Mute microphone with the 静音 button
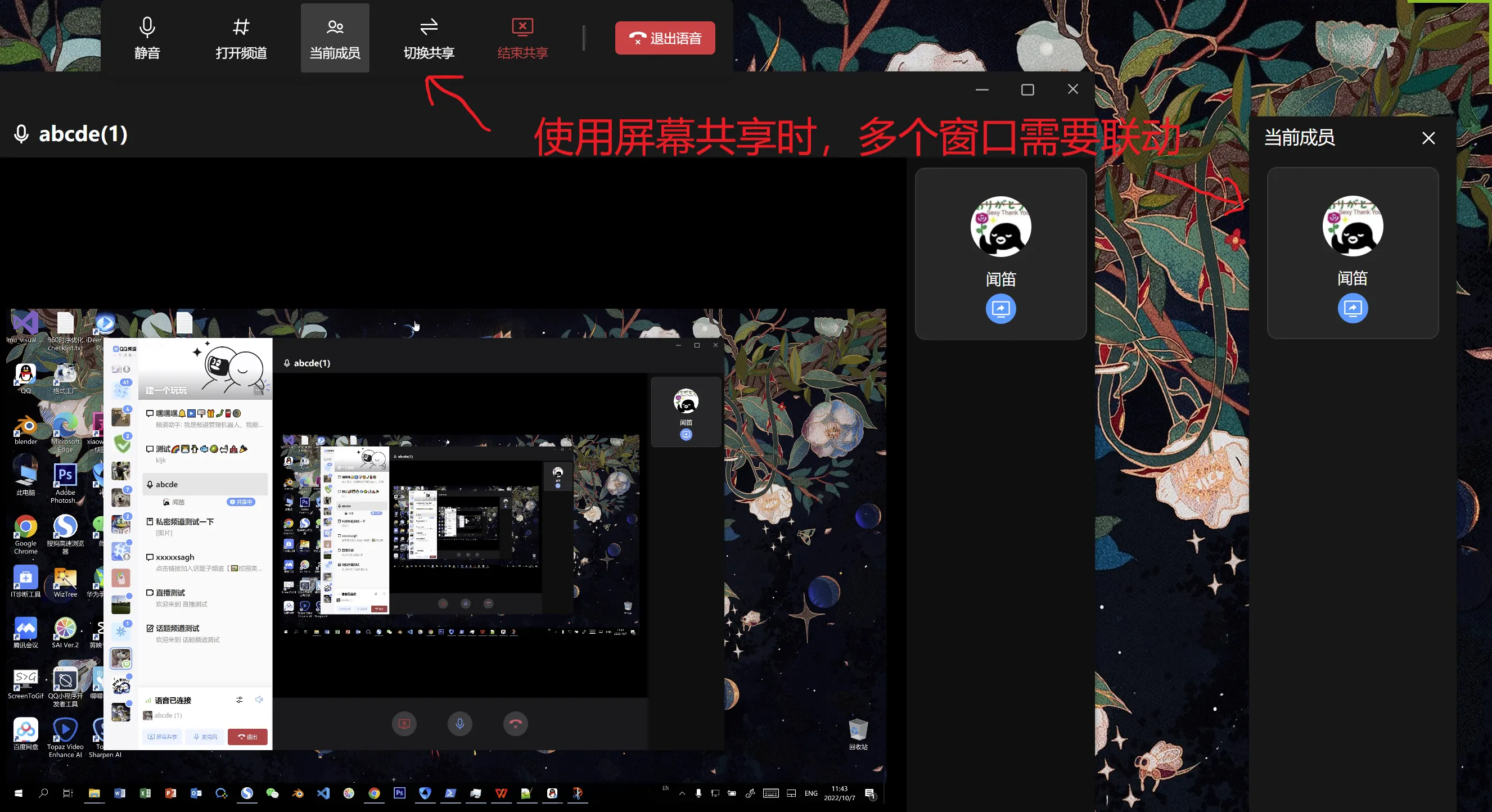Viewport: 1492px width, 812px height. coord(147,38)
